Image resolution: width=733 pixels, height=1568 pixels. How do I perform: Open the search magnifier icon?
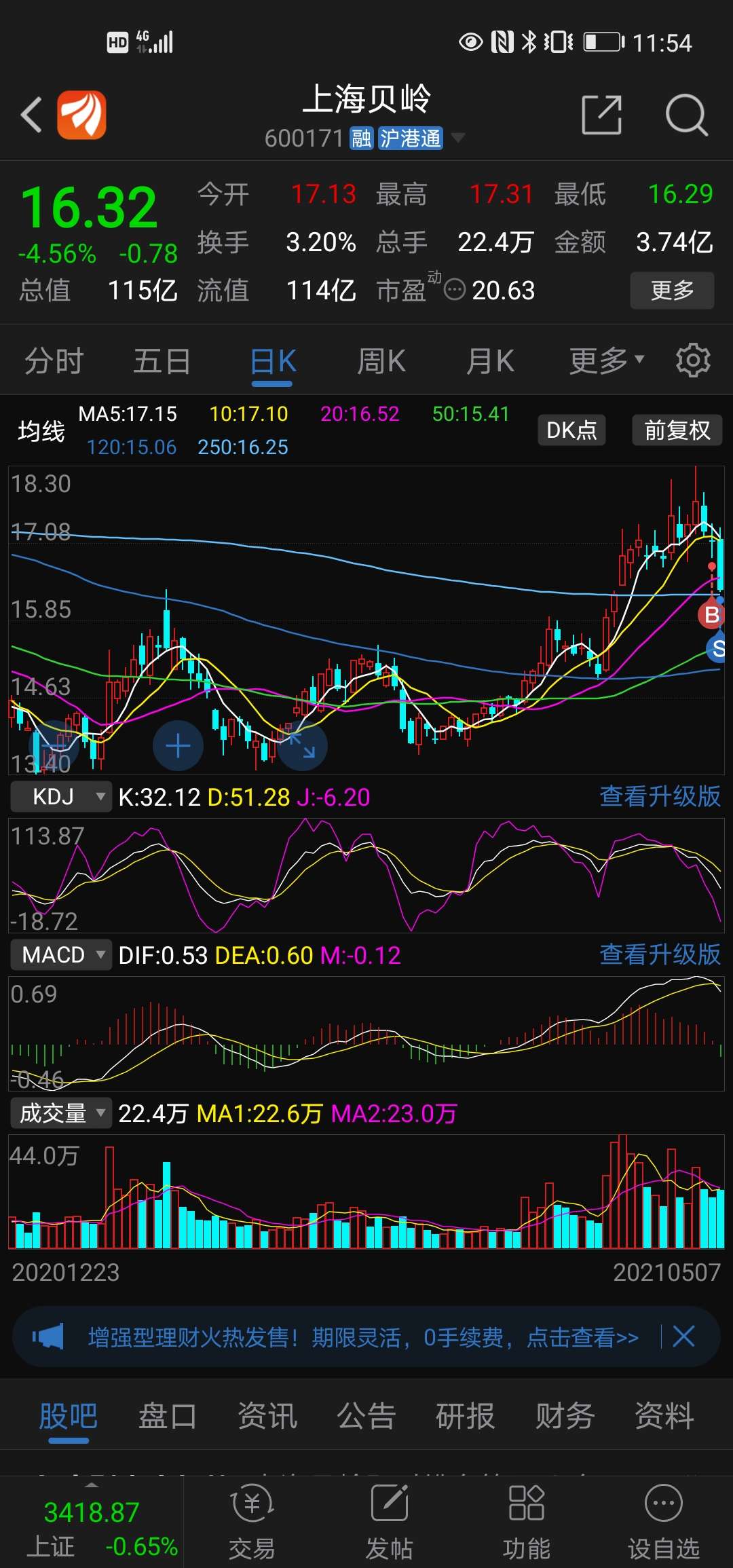(x=686, y=115)
